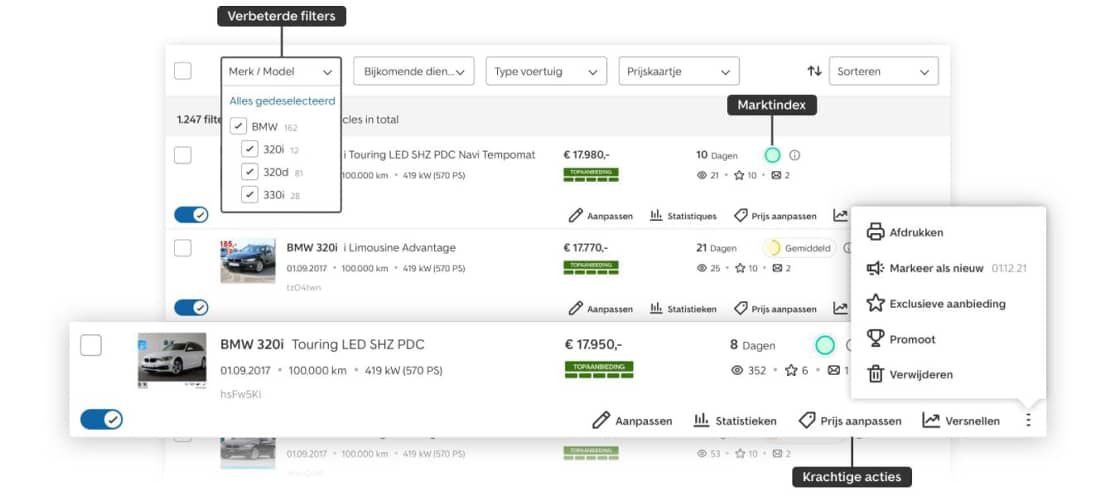The height and width of the screenshot is (501, 1100).
Task: Open the Type voertuig dropdown
Action: tap(546, 71)
